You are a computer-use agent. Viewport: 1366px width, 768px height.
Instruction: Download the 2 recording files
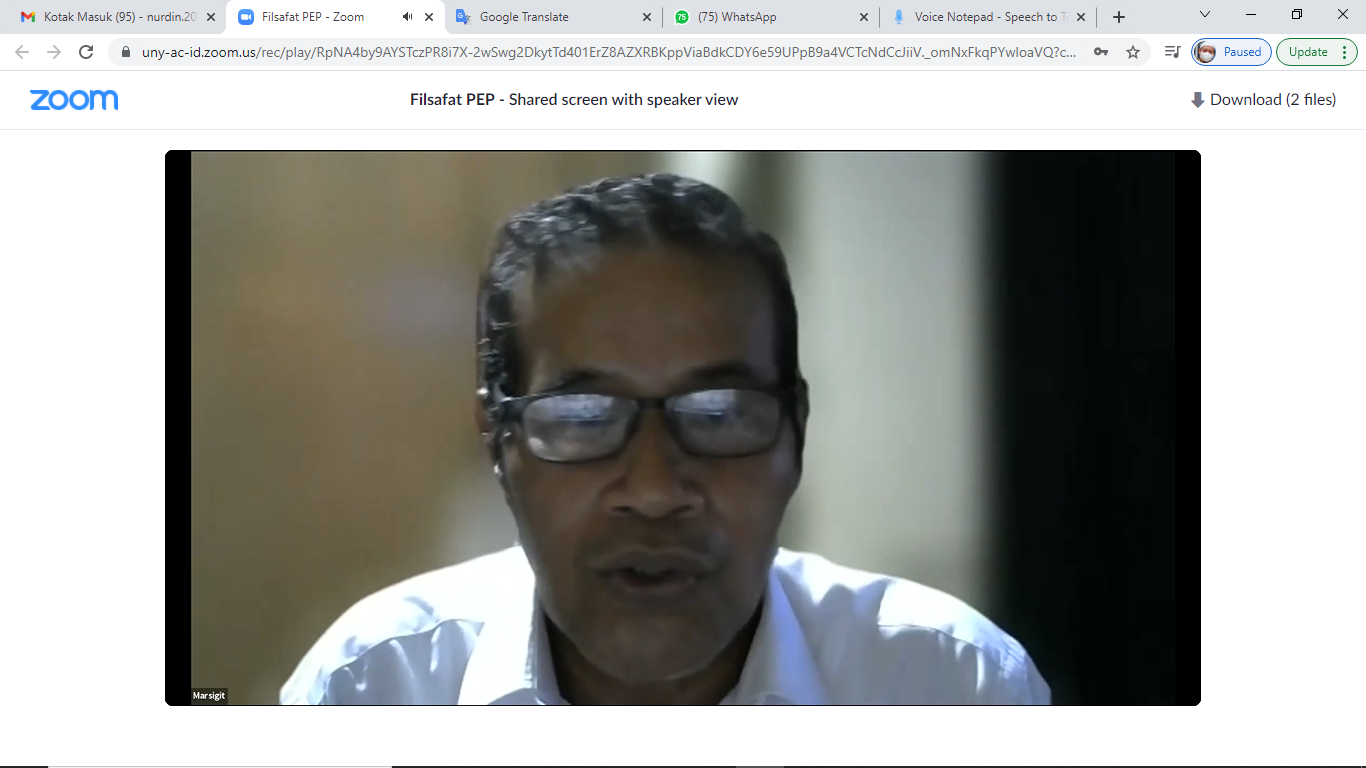[x=1263, y=99]
